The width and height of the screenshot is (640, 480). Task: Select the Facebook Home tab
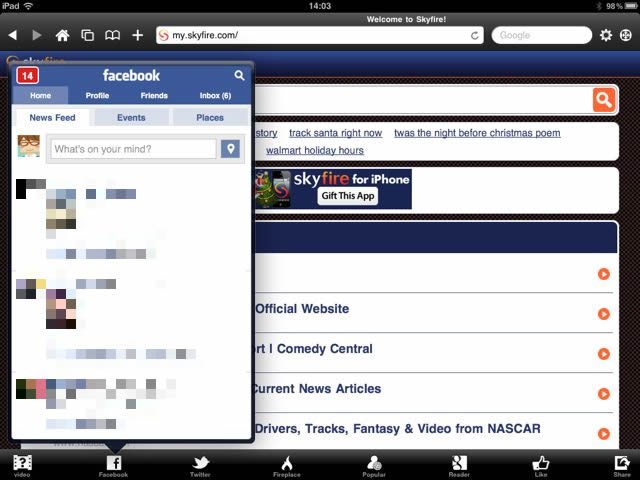click(40, 96)
